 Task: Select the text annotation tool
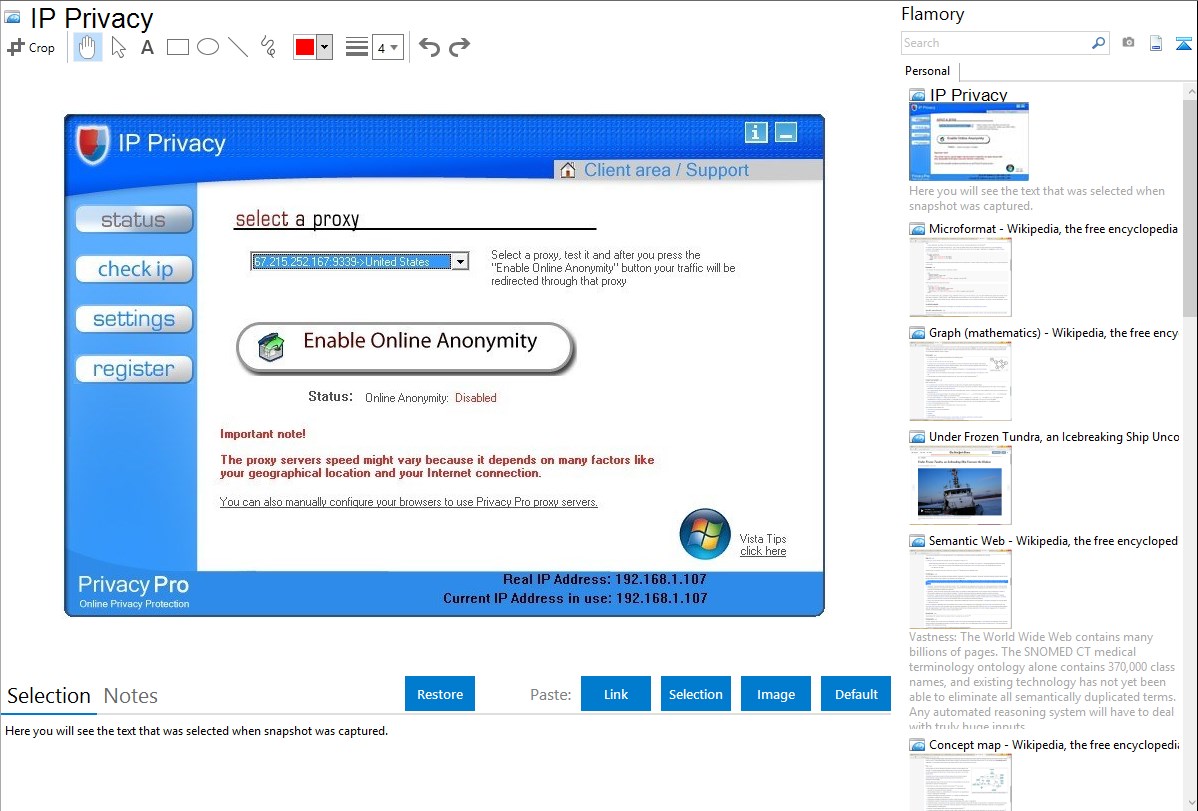[147, 47]
